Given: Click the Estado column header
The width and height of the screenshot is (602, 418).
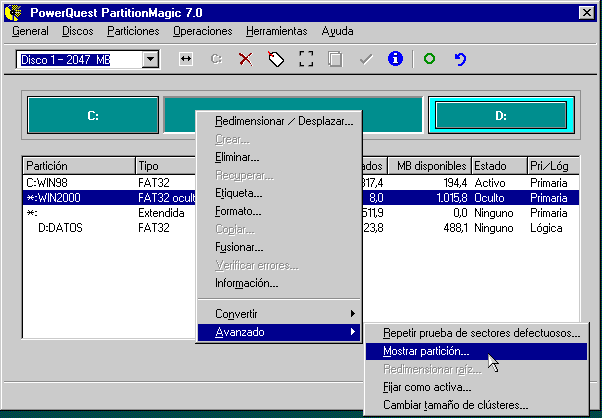Looking at the screenshot, I should pos(499,166).
